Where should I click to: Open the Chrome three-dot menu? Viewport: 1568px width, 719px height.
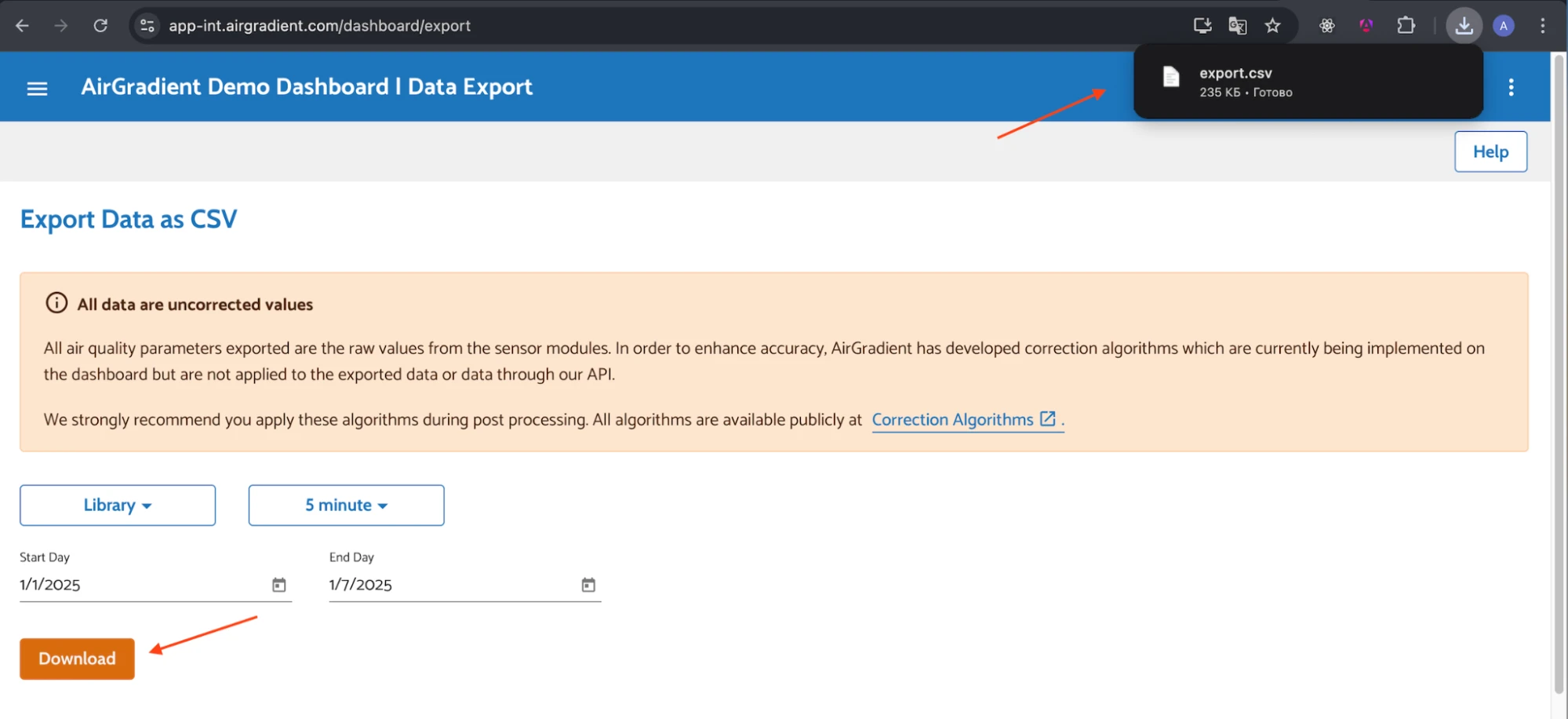click(1543, 26)
